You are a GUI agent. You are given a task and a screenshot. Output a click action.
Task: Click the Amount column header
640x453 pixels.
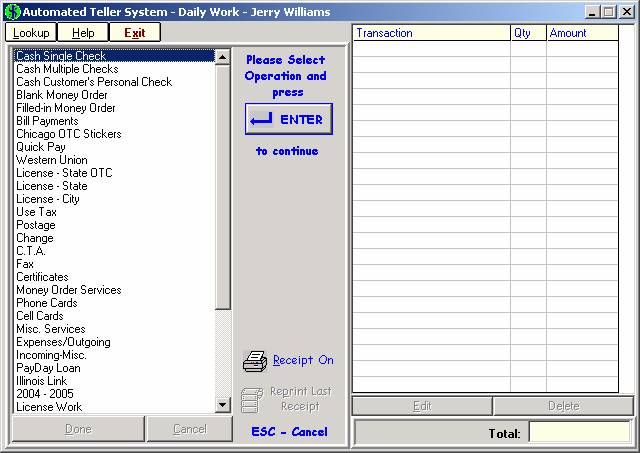[x=588, y=33]
